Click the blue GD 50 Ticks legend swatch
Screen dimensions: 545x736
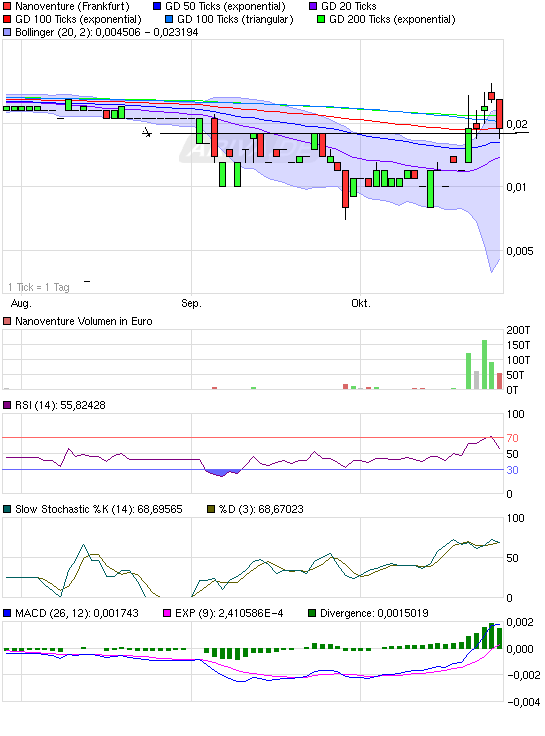click(157, 7)
